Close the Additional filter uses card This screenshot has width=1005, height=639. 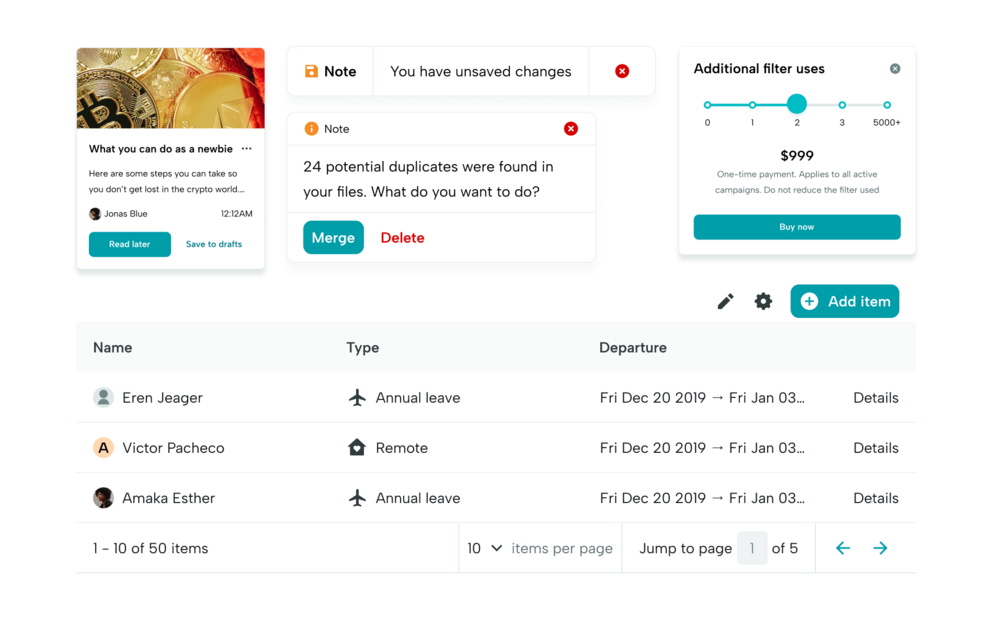click(895, 69)
